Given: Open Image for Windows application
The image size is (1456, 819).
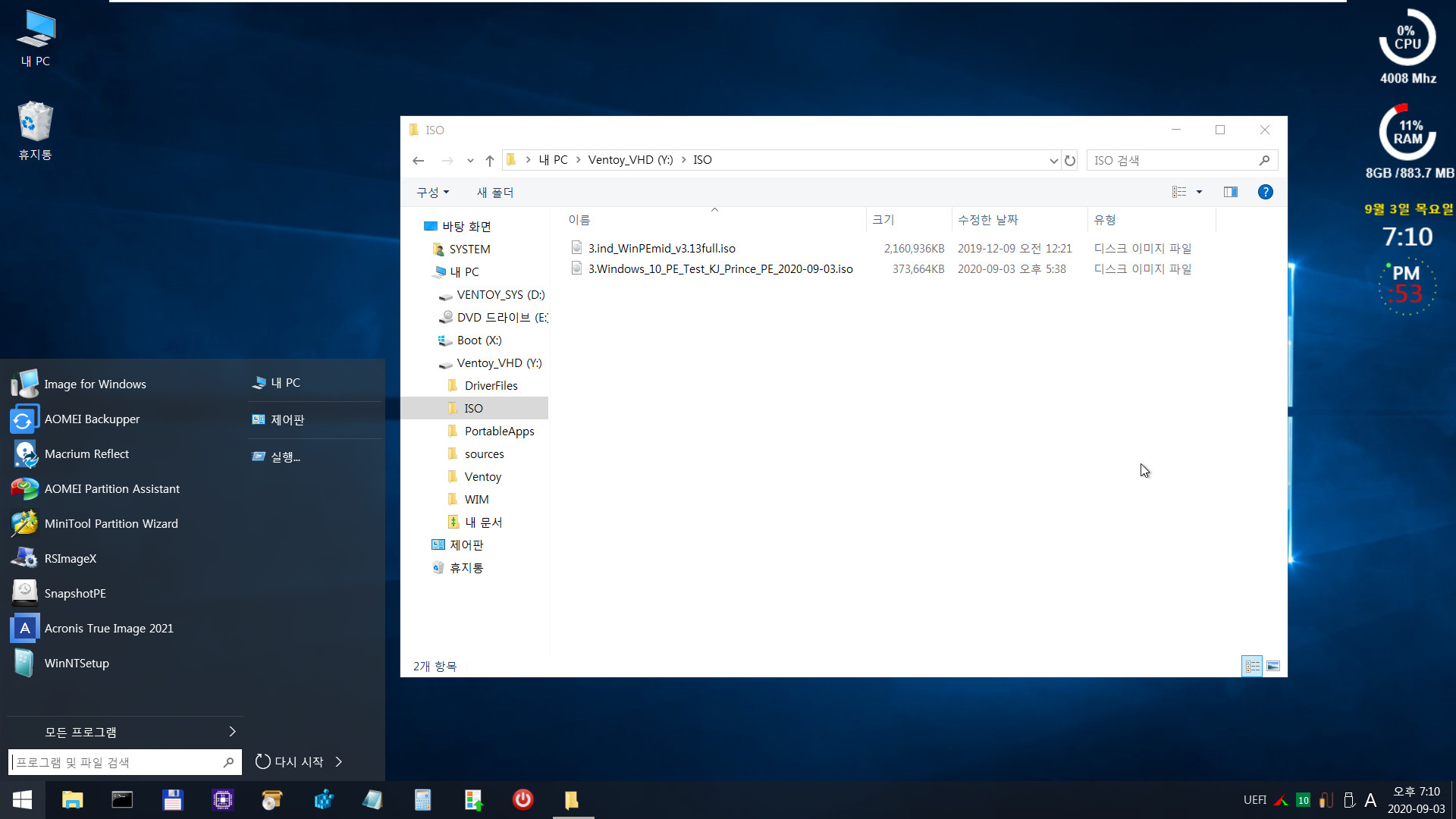Looking at the screenshot, I should [95, 383].
